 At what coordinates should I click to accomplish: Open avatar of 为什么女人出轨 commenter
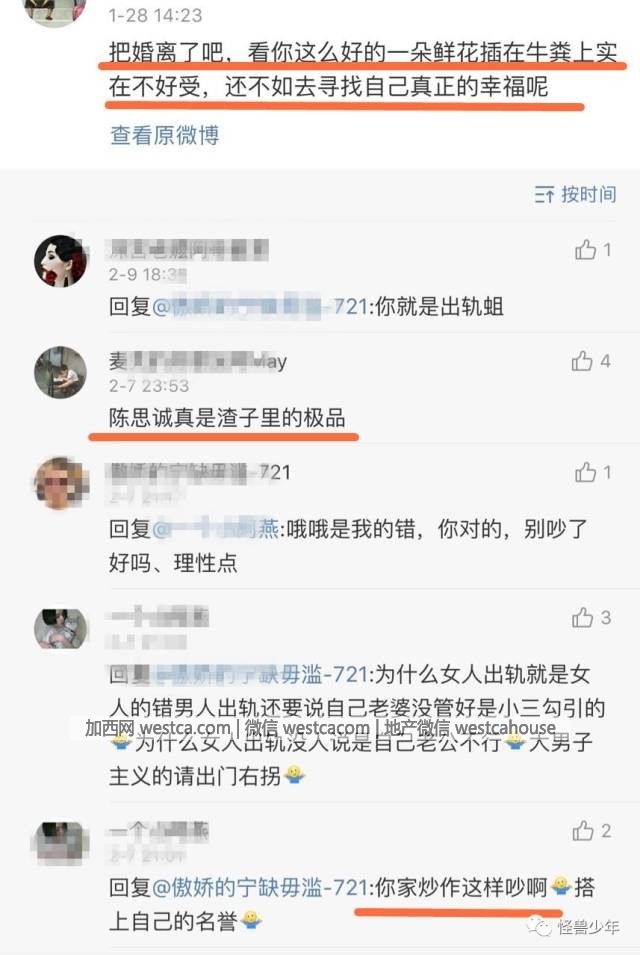click(60, 629)
